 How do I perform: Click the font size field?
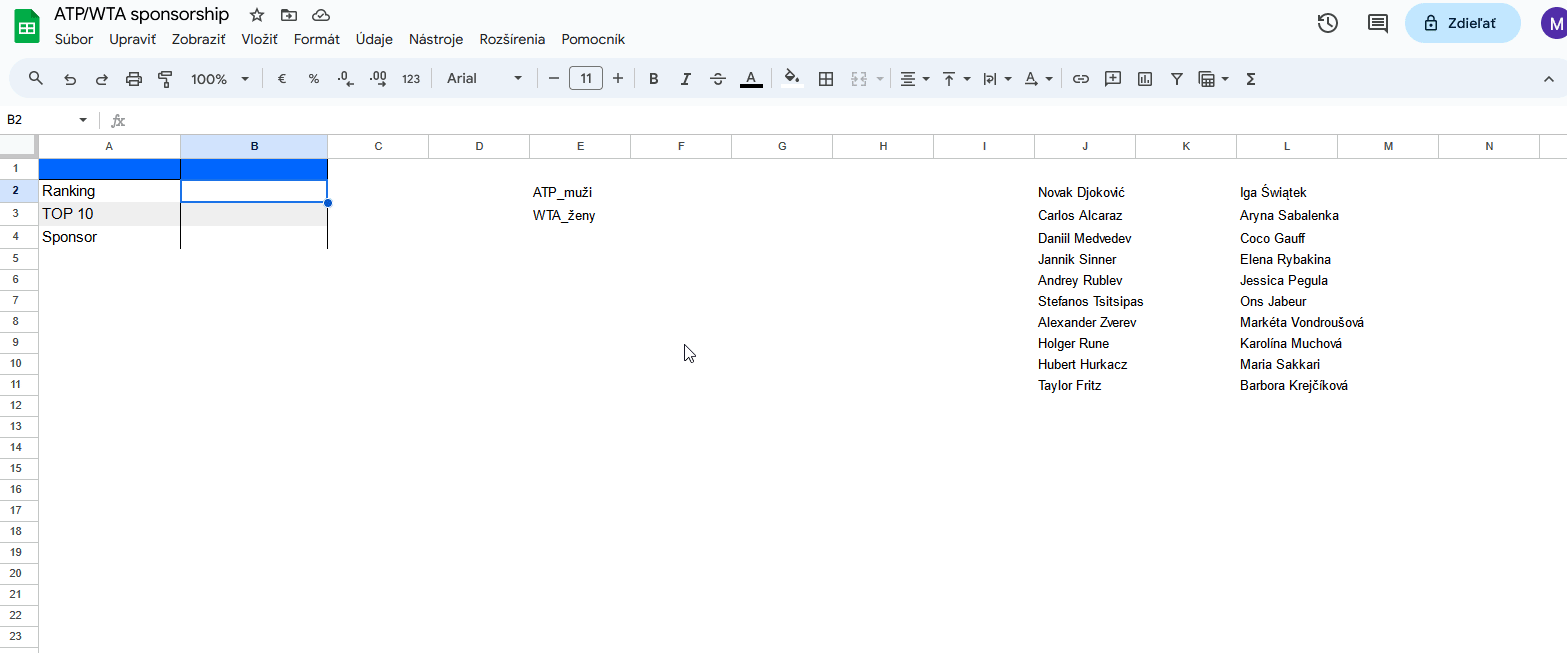click(586, 79)
